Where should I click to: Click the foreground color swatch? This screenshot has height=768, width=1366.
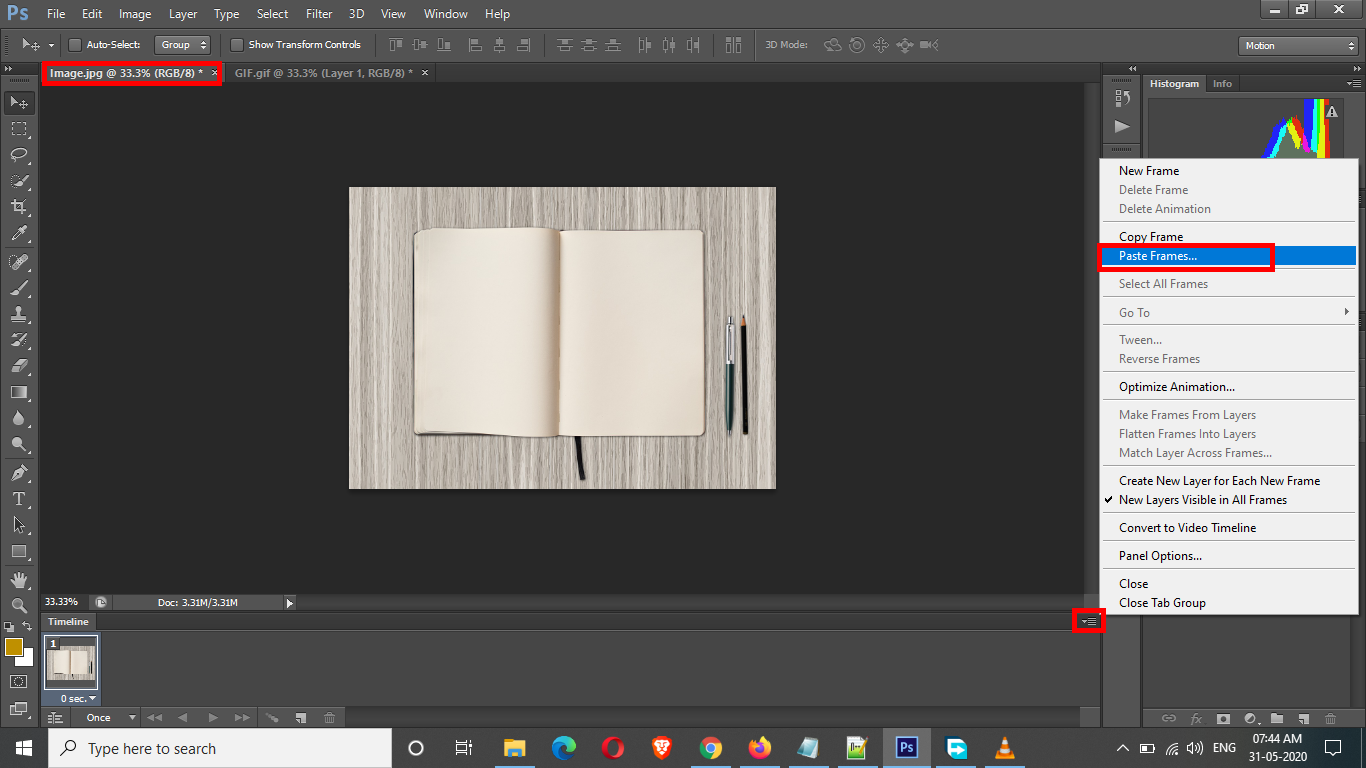pos(13,647)
